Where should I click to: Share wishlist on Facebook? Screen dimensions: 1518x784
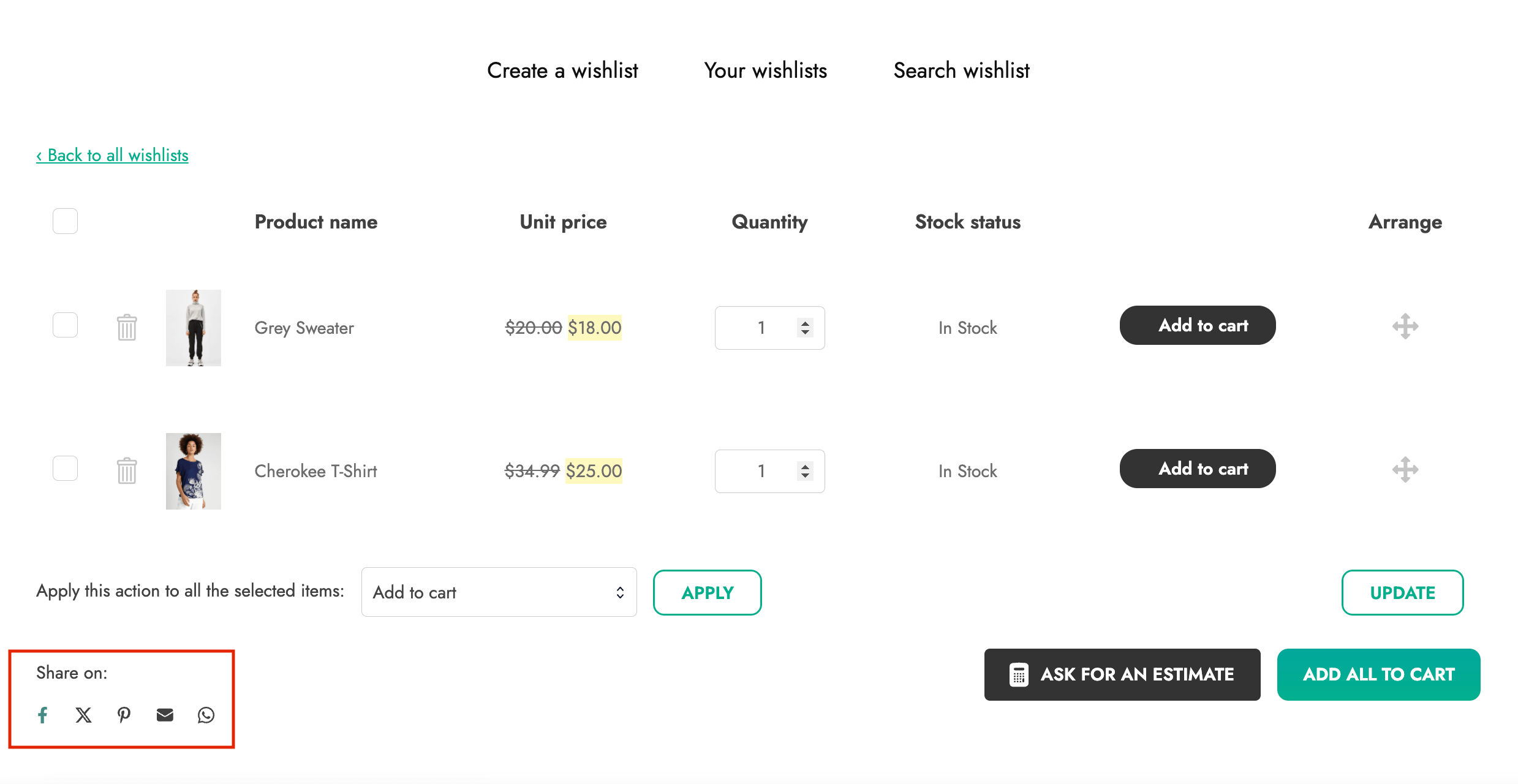tap(43, 715)
